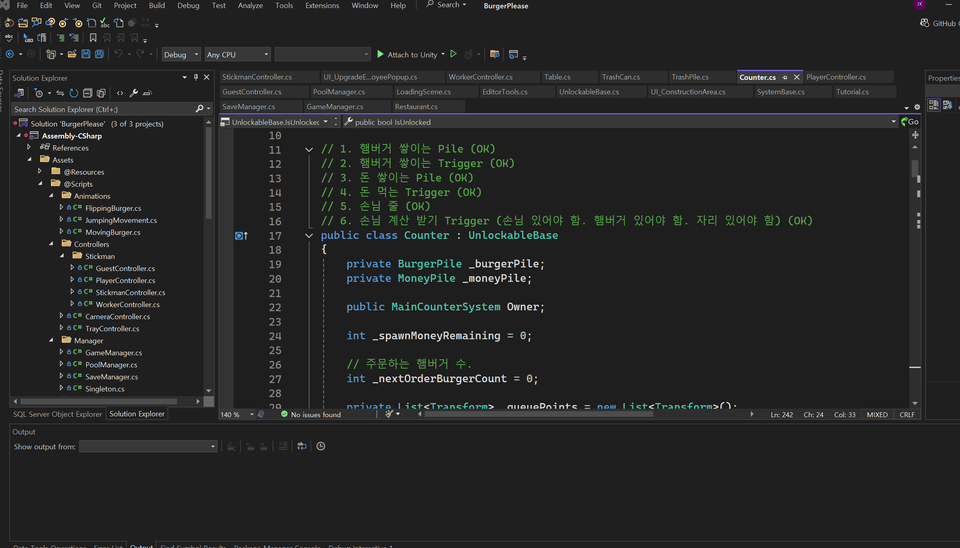
Task: Click Refresh icon in Solution Explorer toolbar
Action: tap(73, 93)
